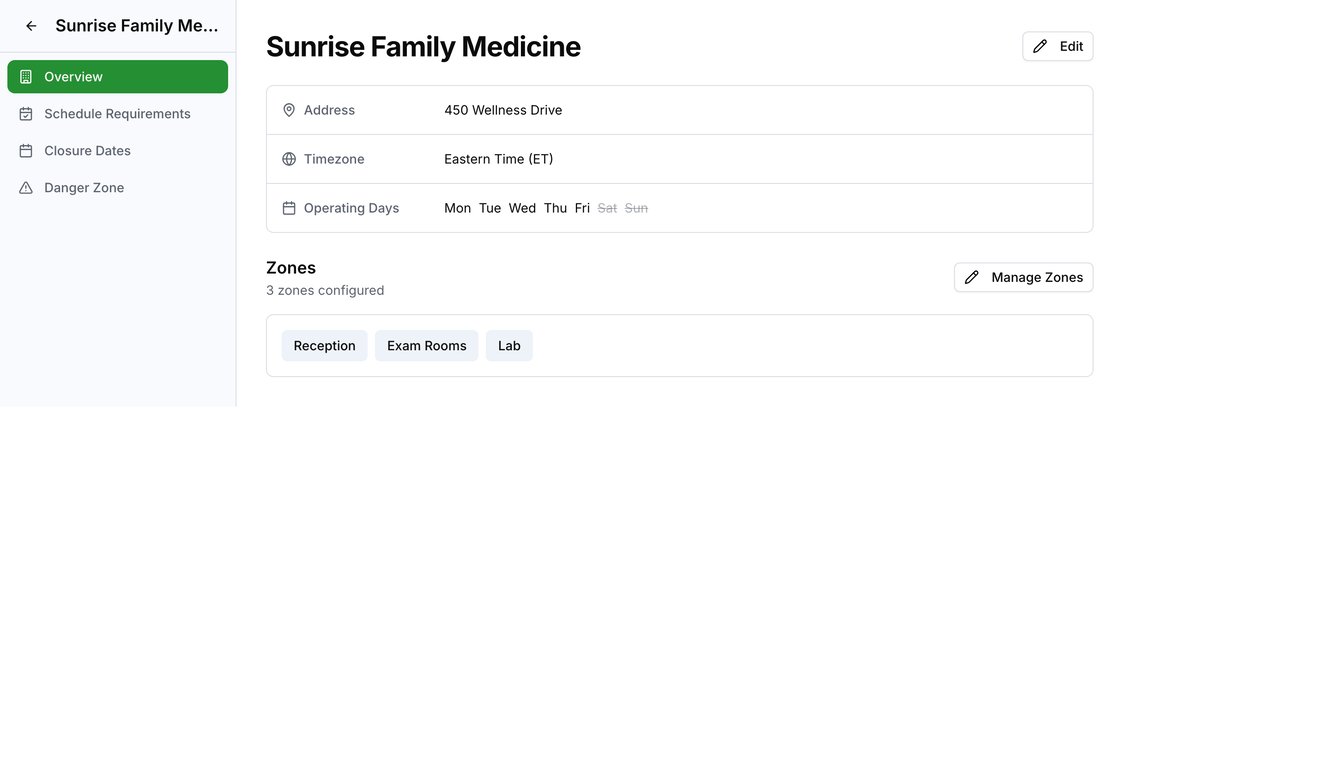Screen dimensions: 1330x768
Task: Click the Danger Zone warning triangle icon
Action: pyautogui.click(x=26, y=188)
